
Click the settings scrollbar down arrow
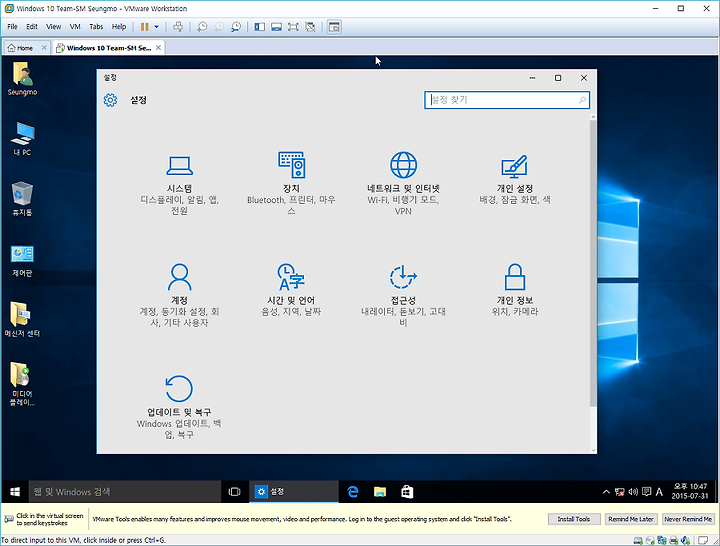(x=593, y=450)
